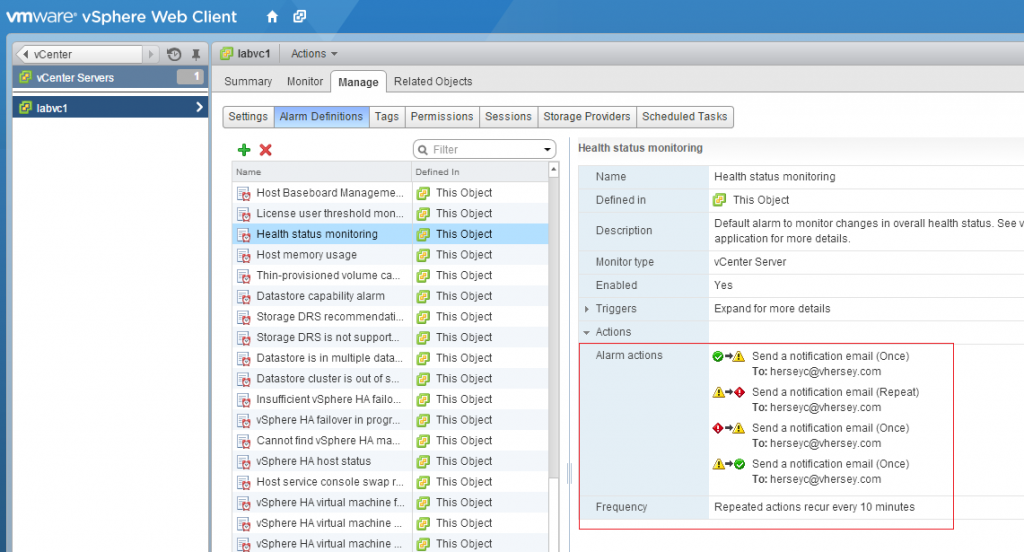Open the Permissions sub-tab
This screenshot has width=1024, height=552.
(442, 116)
